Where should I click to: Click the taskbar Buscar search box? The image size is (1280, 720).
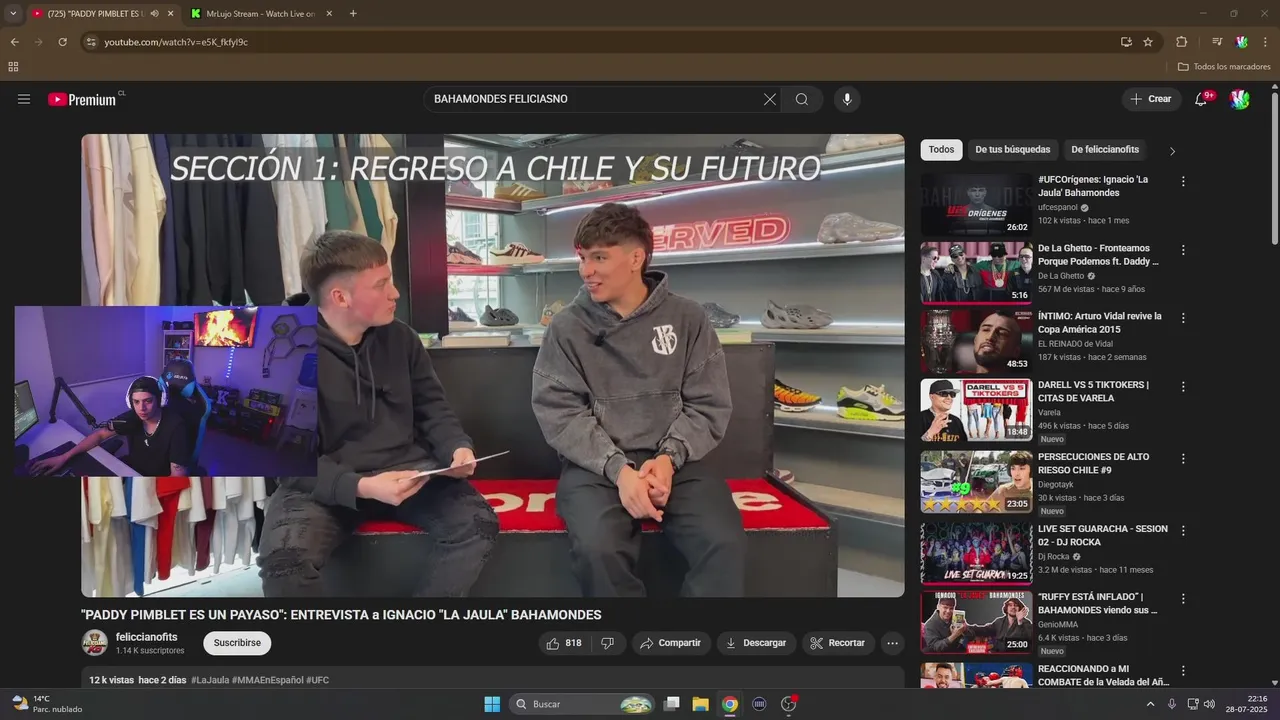583,704
